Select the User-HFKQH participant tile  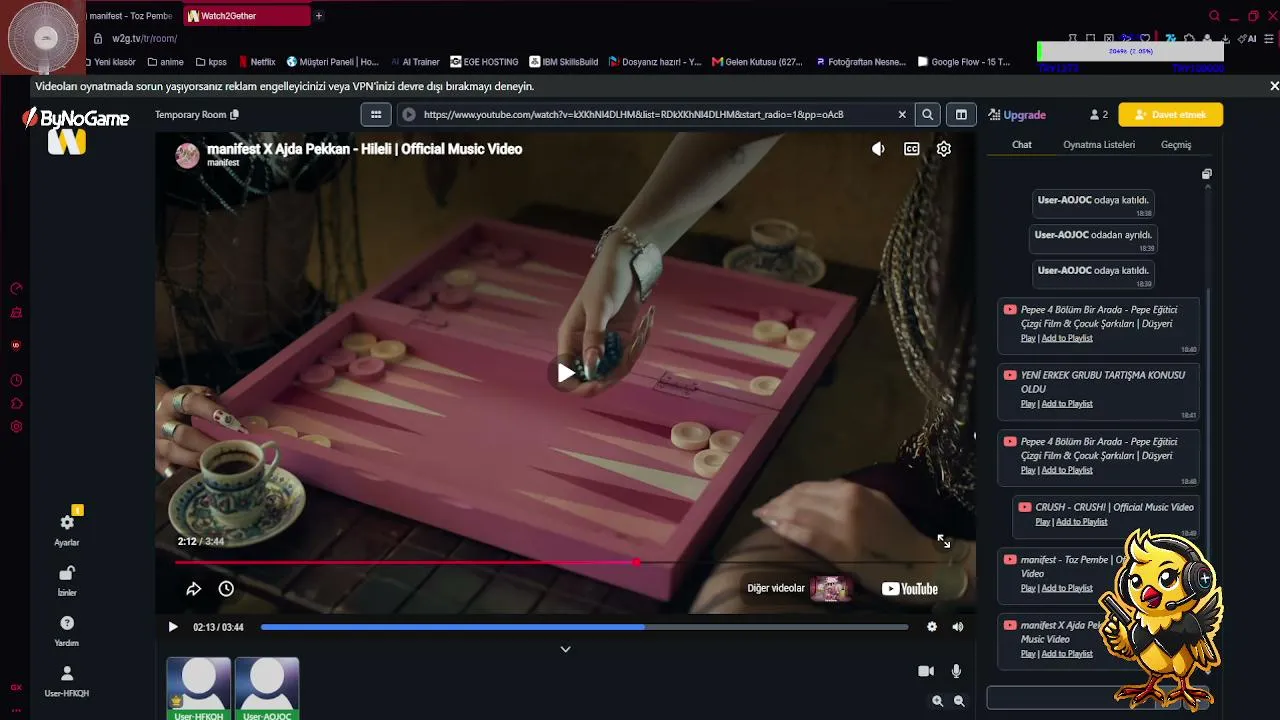tap(199, 688)
